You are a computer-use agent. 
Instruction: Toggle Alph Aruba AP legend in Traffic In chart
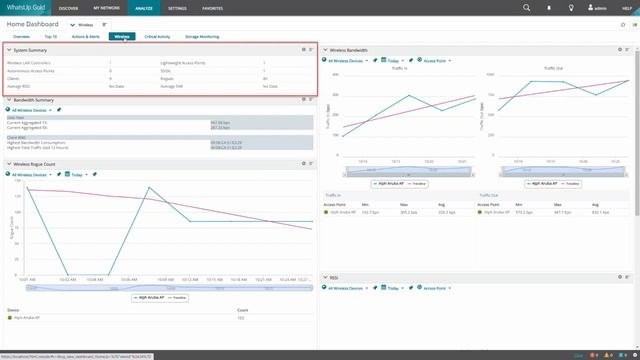click(389, 184)
